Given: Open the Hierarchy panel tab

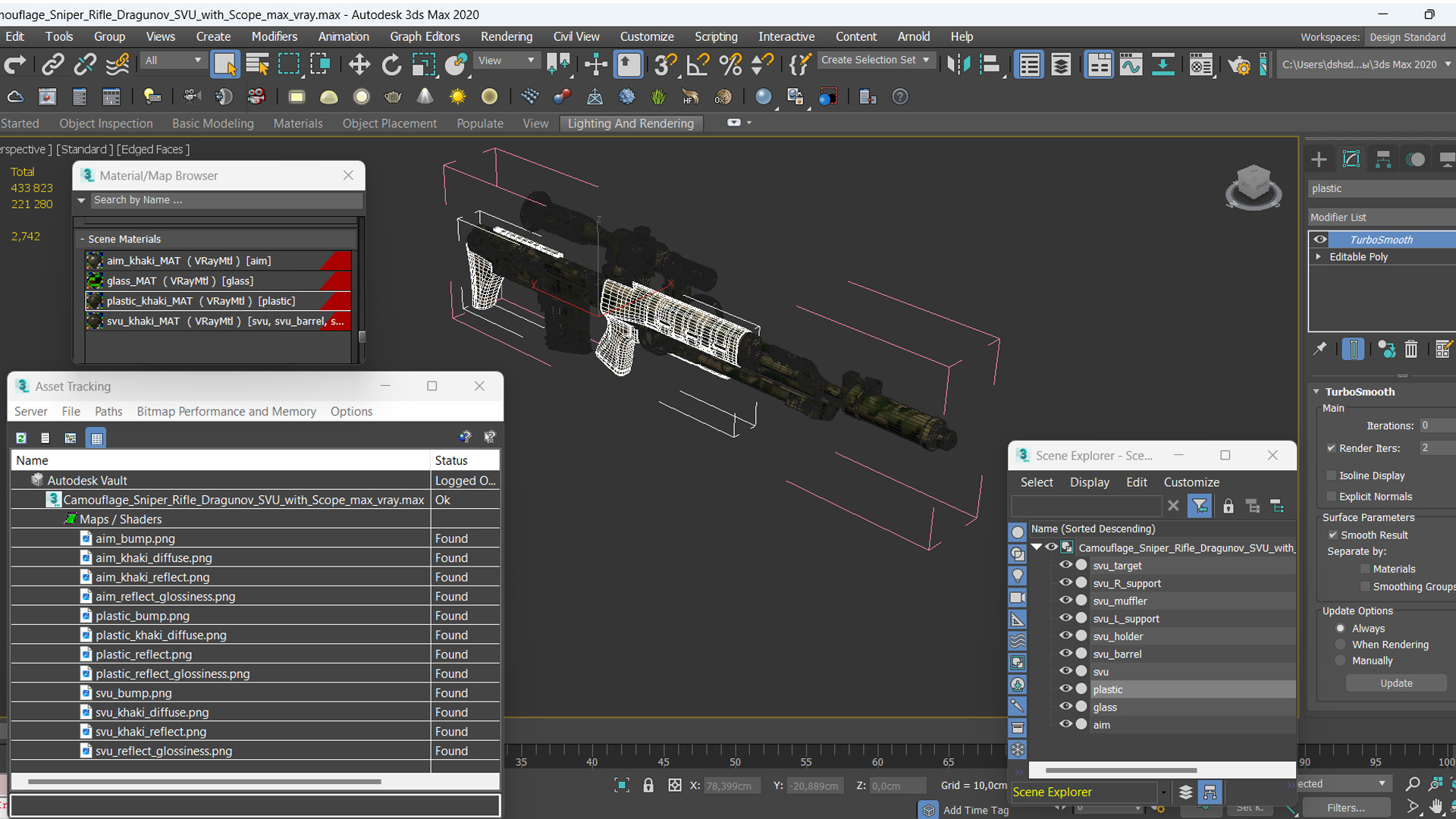Looking at the screenshot, I should [1383, 159].
